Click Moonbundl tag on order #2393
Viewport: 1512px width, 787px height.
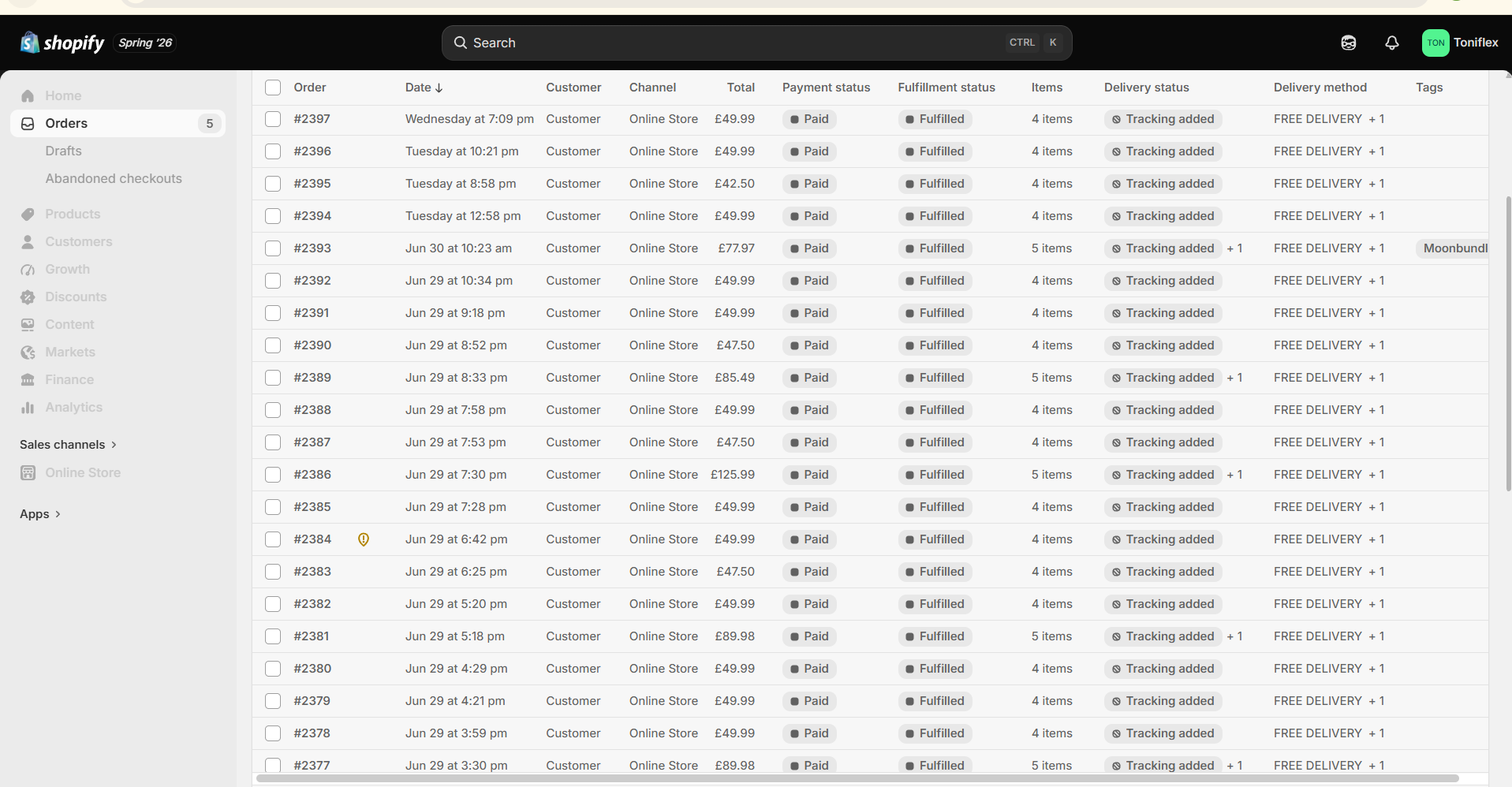tap(1452, 248)
